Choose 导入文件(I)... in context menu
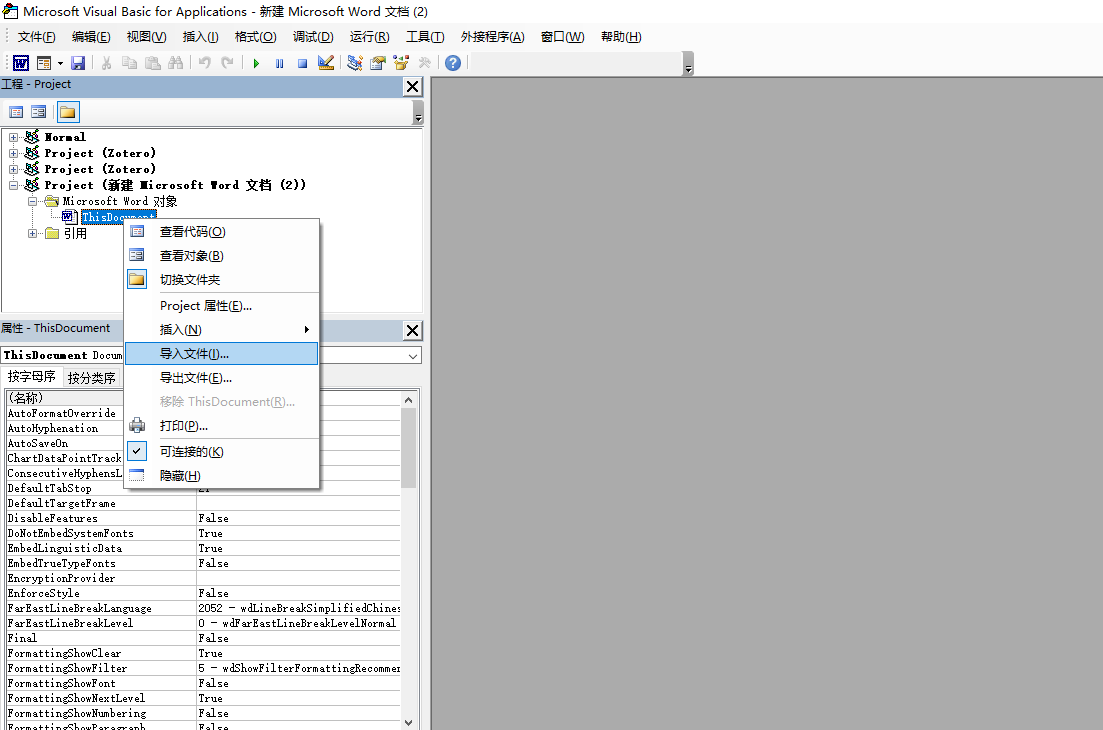The width and height of the screenshot is (1103, 730). (222, 354)
